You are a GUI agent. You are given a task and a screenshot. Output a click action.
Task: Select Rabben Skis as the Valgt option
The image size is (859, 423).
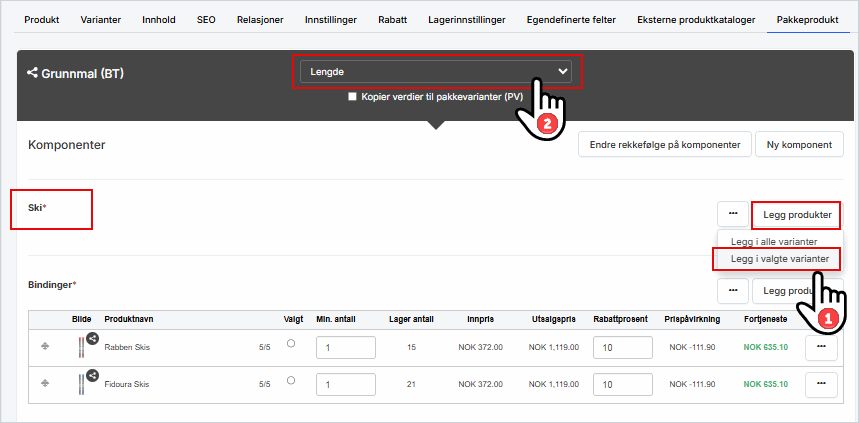291,343
